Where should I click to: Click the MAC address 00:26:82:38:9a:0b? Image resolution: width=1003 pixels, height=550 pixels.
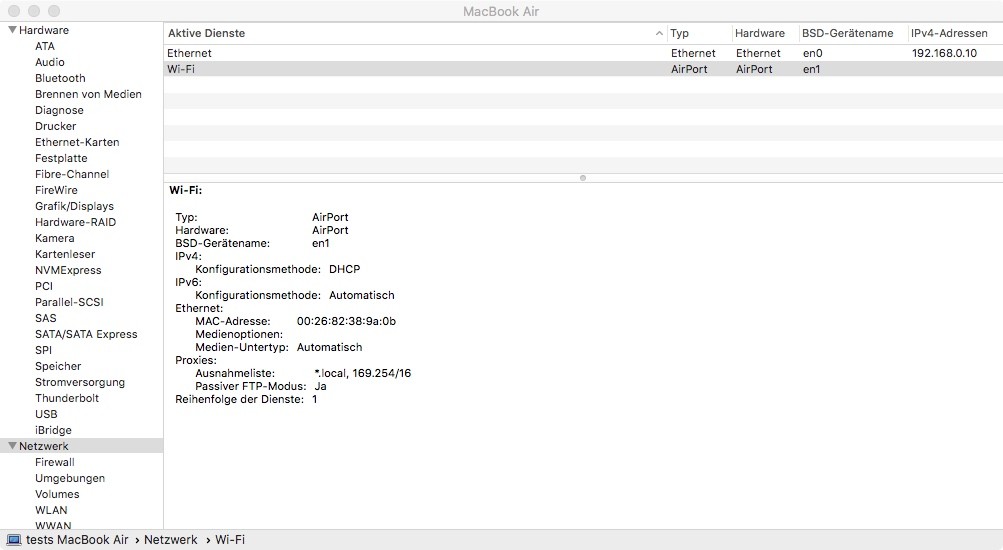[x=346, y=321]
